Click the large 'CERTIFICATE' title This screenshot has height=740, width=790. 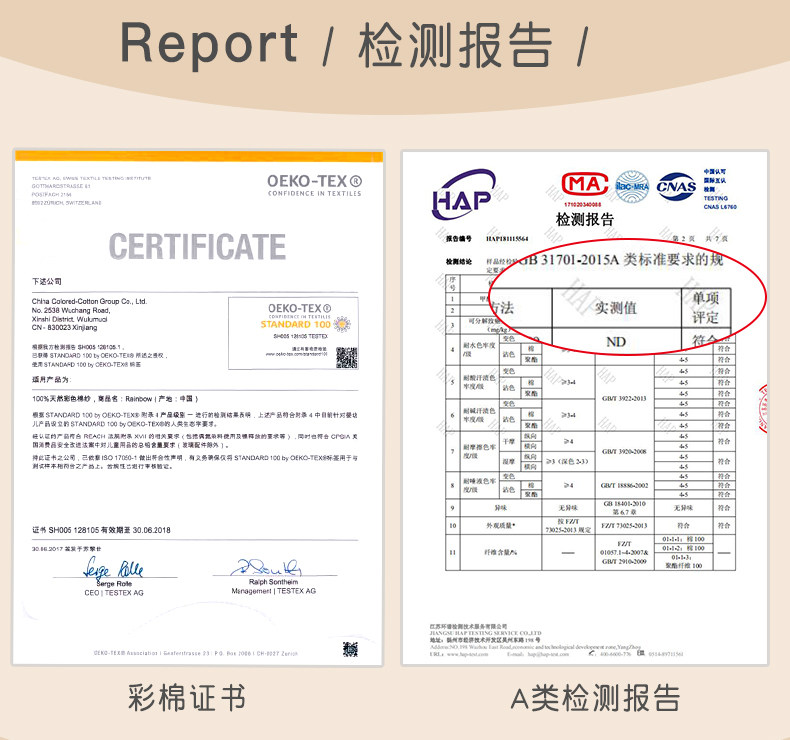tap(198, 246)
